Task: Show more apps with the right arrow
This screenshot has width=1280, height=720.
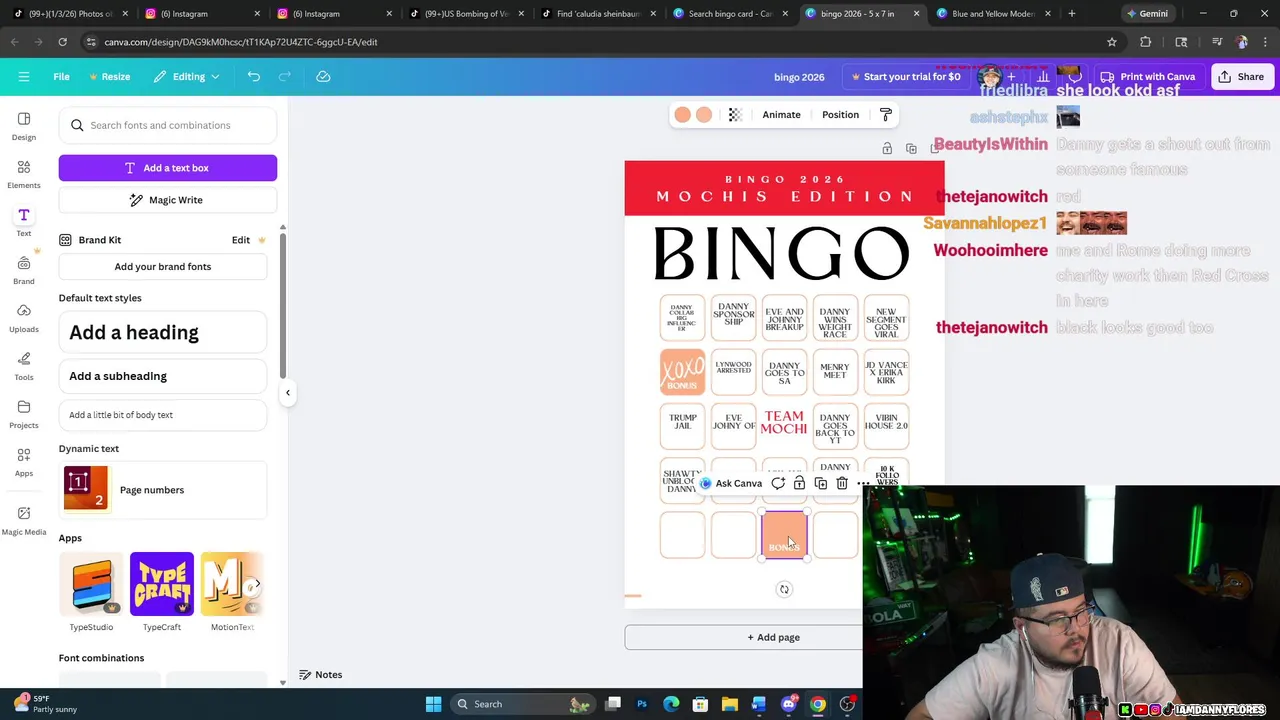Action: click(257, 584)
